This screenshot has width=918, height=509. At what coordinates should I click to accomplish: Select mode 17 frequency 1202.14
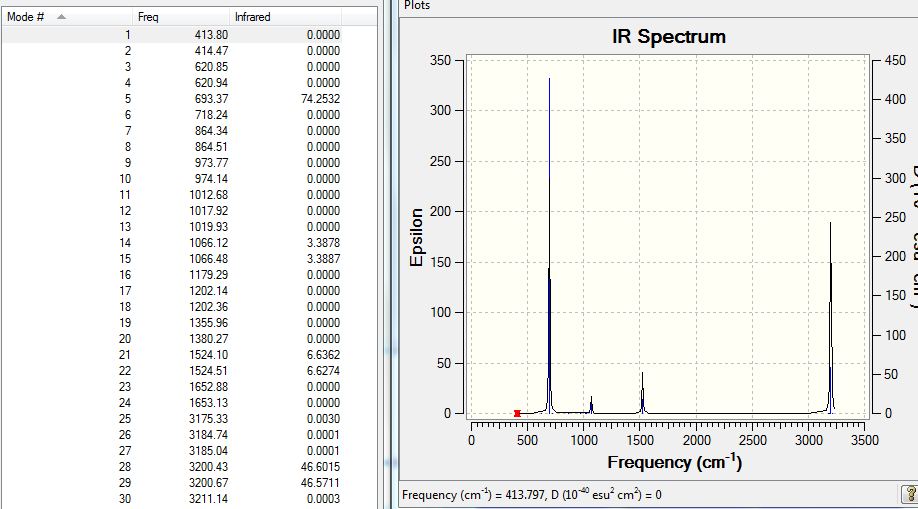tap(208, 291)
